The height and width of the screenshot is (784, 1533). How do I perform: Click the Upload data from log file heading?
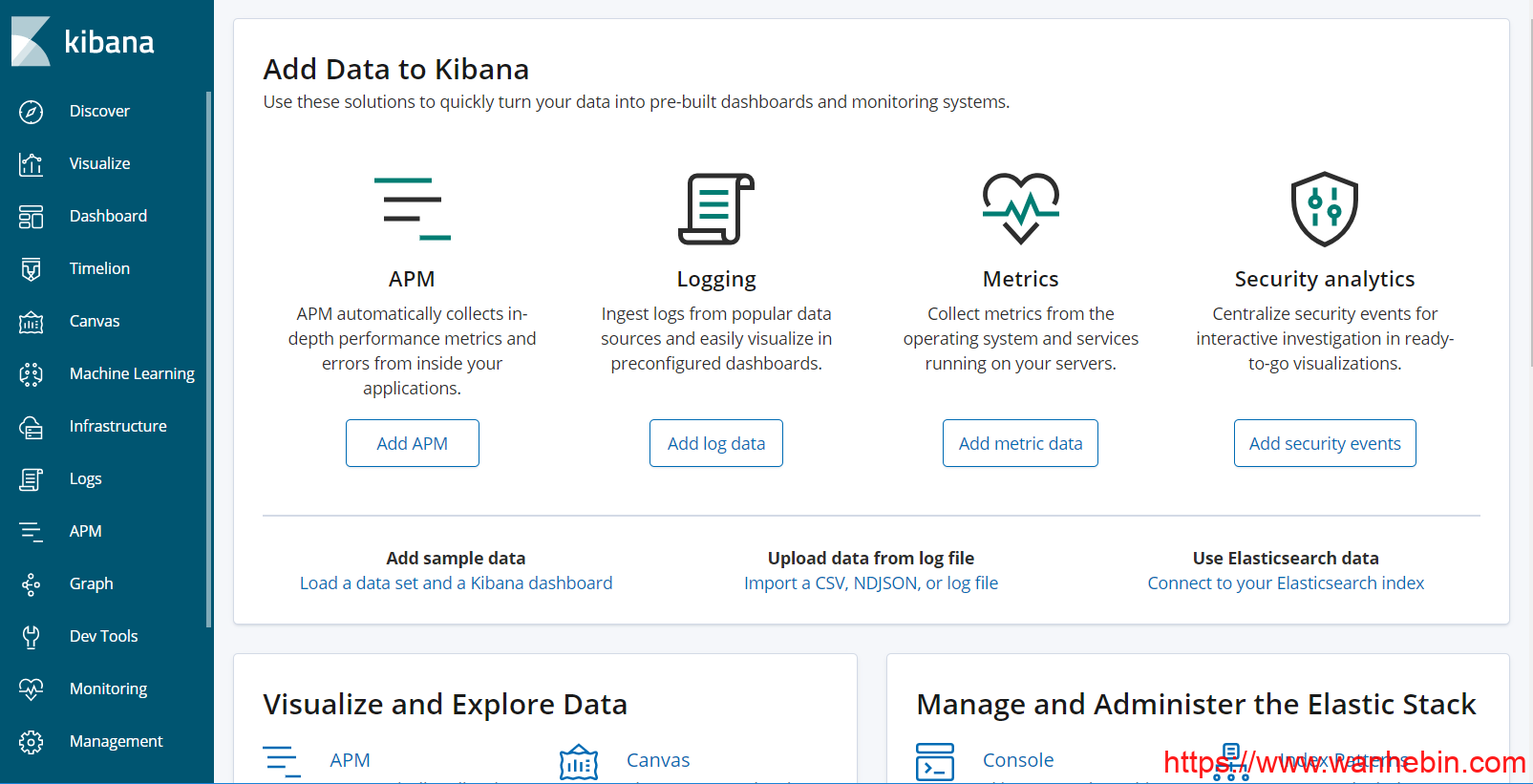tap(871, 558)
